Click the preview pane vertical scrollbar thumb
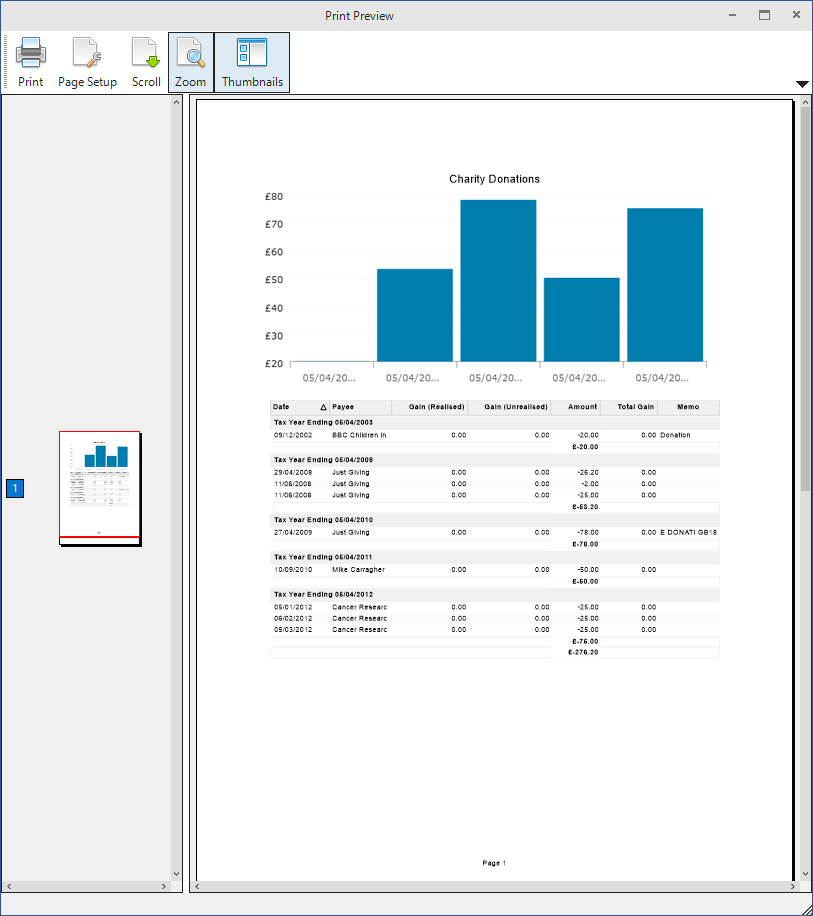The height and width of the screenshot is (916, 813). 805,300
